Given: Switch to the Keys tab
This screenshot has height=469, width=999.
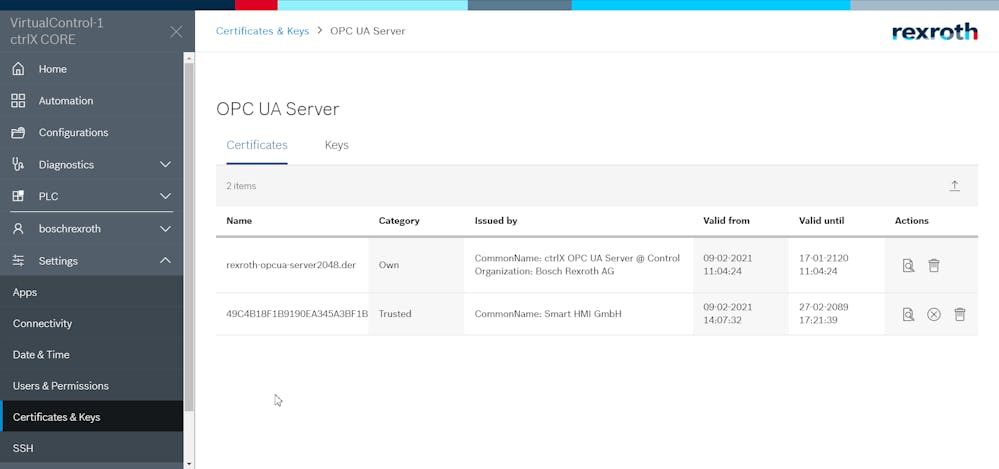Looking at the screenshot, I should pos(336,145).
